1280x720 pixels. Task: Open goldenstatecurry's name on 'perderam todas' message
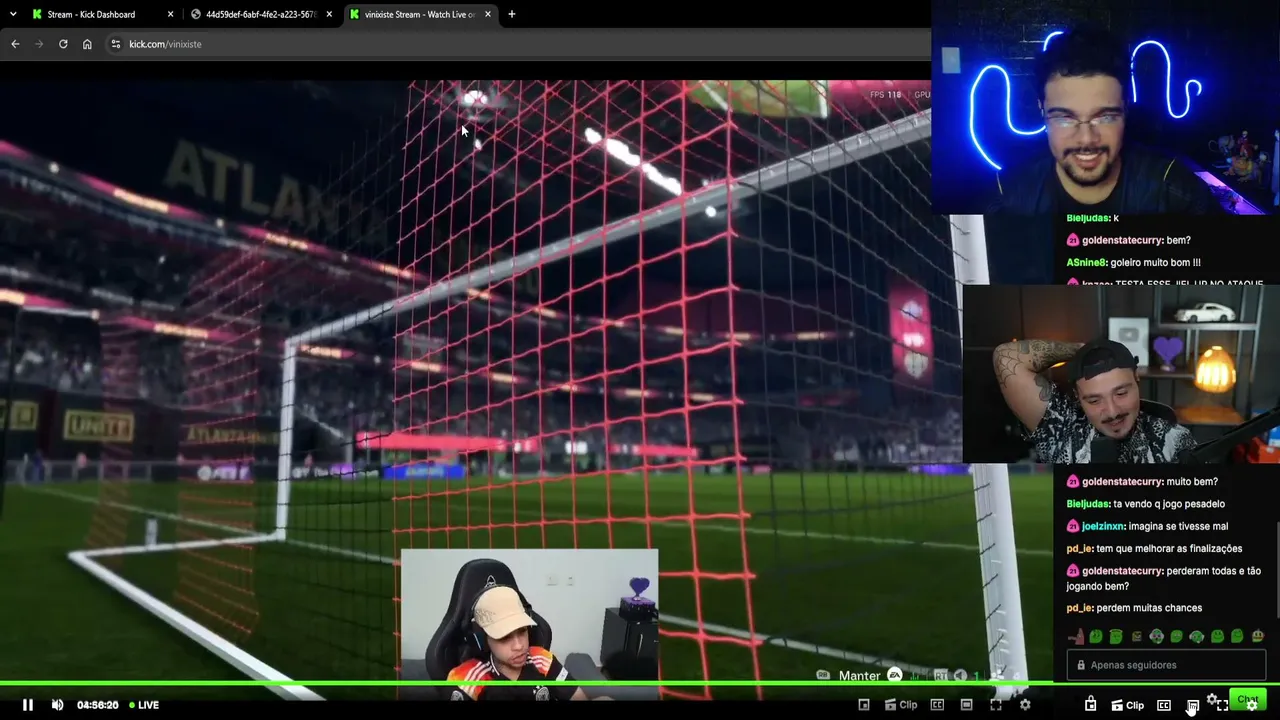[x=1123, y=571]
